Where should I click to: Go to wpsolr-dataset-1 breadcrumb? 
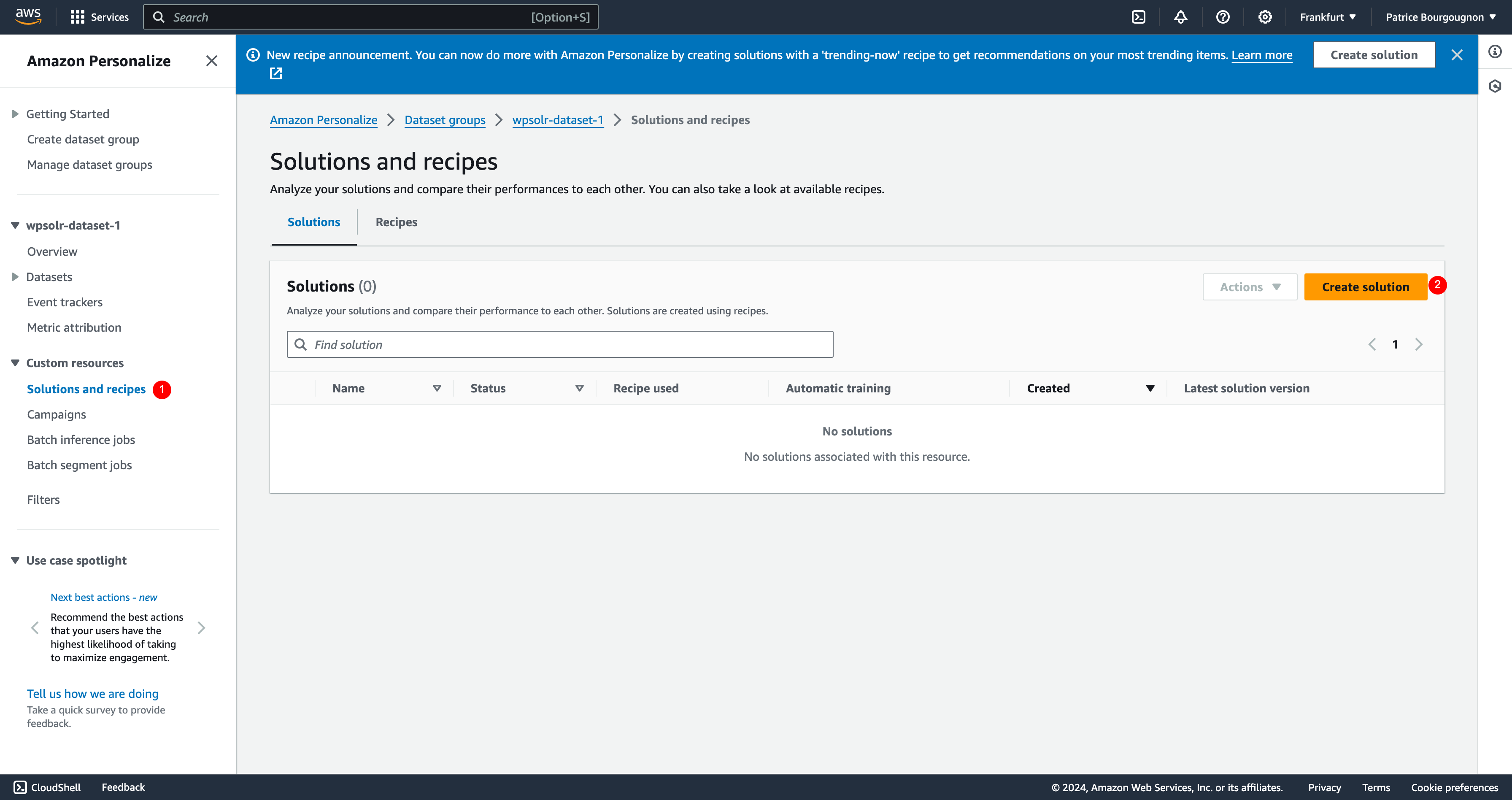pos(558,120)
